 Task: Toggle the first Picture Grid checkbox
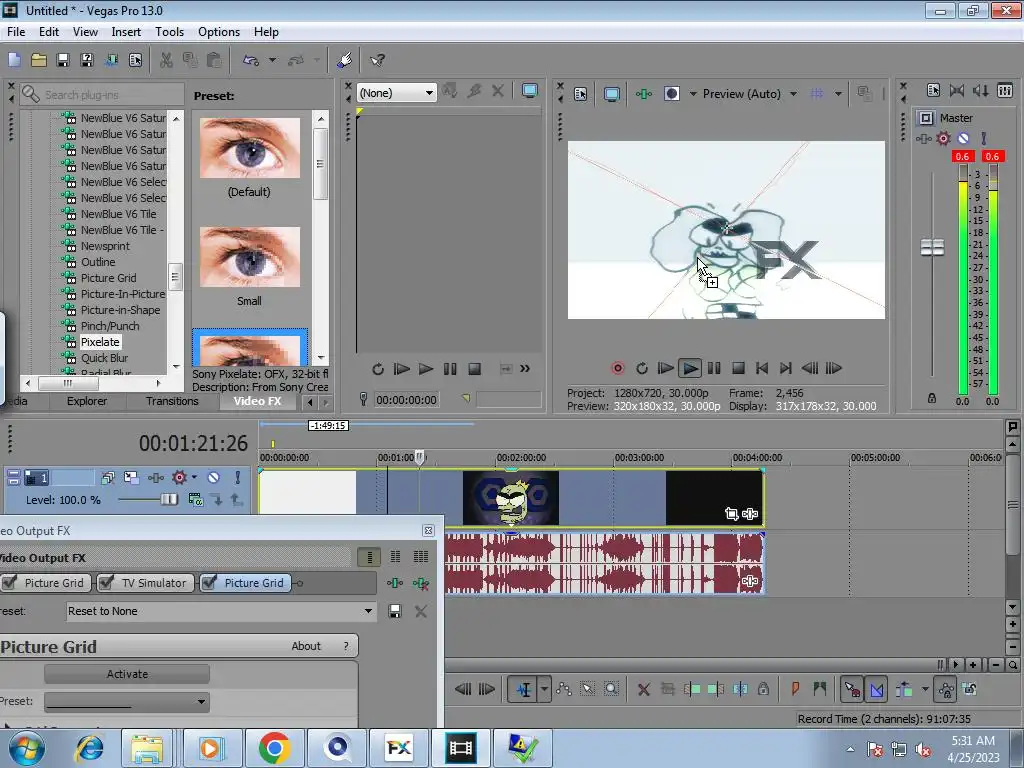click(10, 583)
